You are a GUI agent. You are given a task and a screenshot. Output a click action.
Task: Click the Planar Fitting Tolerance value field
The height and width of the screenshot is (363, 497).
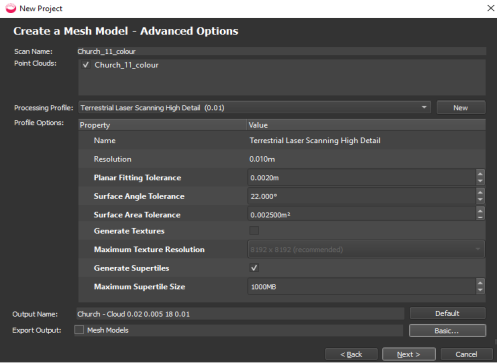[362, 177]
